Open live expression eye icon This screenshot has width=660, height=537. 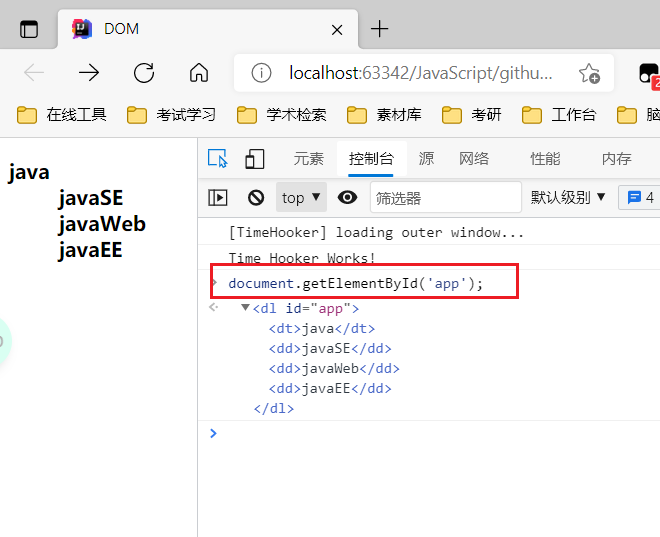tap(347, 197)
